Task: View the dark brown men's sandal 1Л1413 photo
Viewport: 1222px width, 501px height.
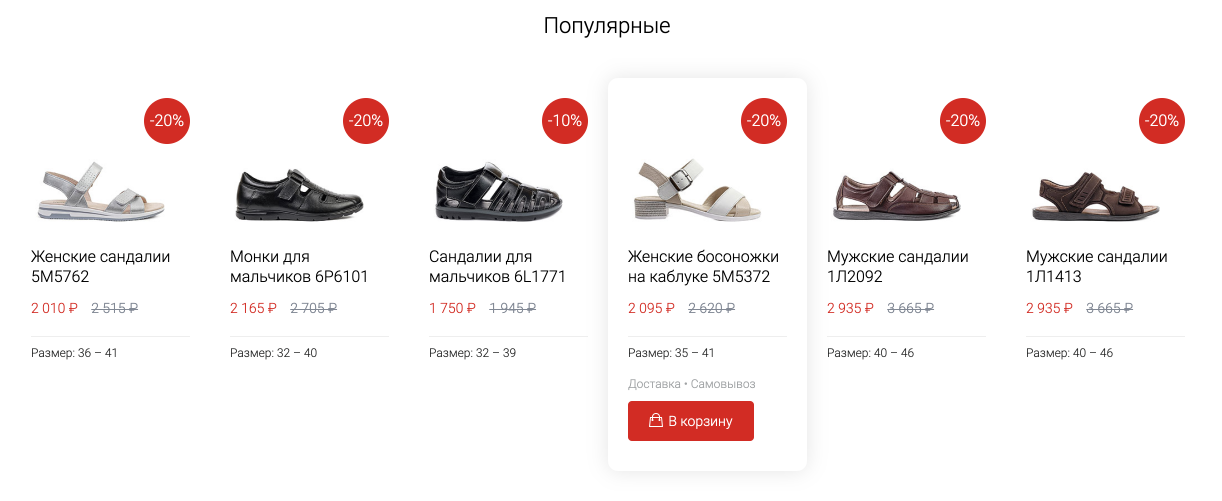Action: 1096,192
